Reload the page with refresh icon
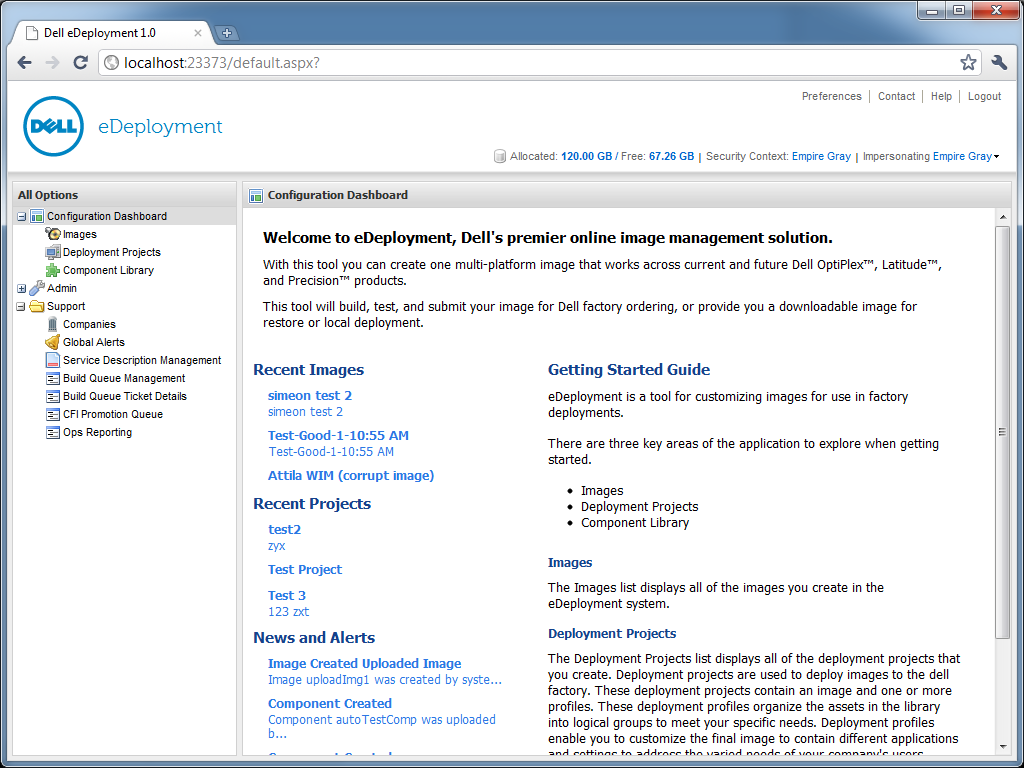Viewport: 1024px width, 768px height. pos(80,63)
